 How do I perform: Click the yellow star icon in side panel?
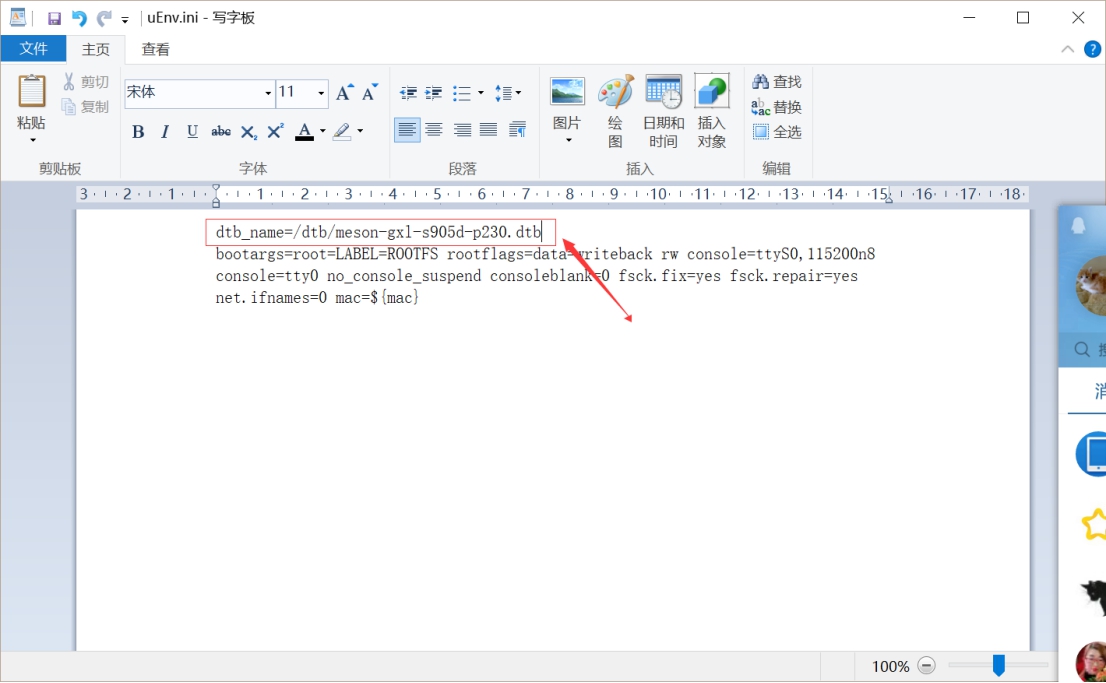tap(1094, 524)
